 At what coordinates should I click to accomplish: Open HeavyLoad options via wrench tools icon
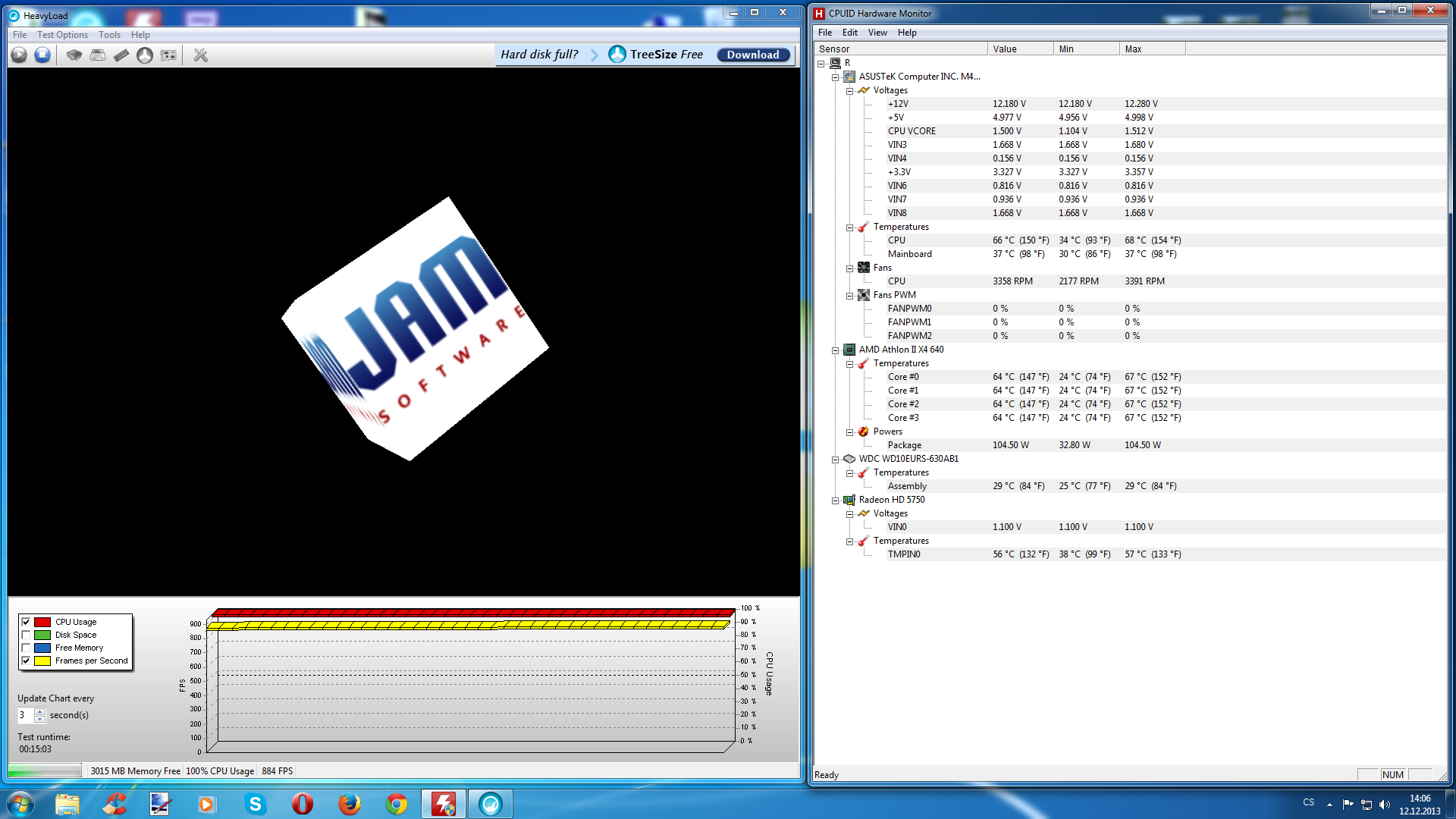coord(201,55)
